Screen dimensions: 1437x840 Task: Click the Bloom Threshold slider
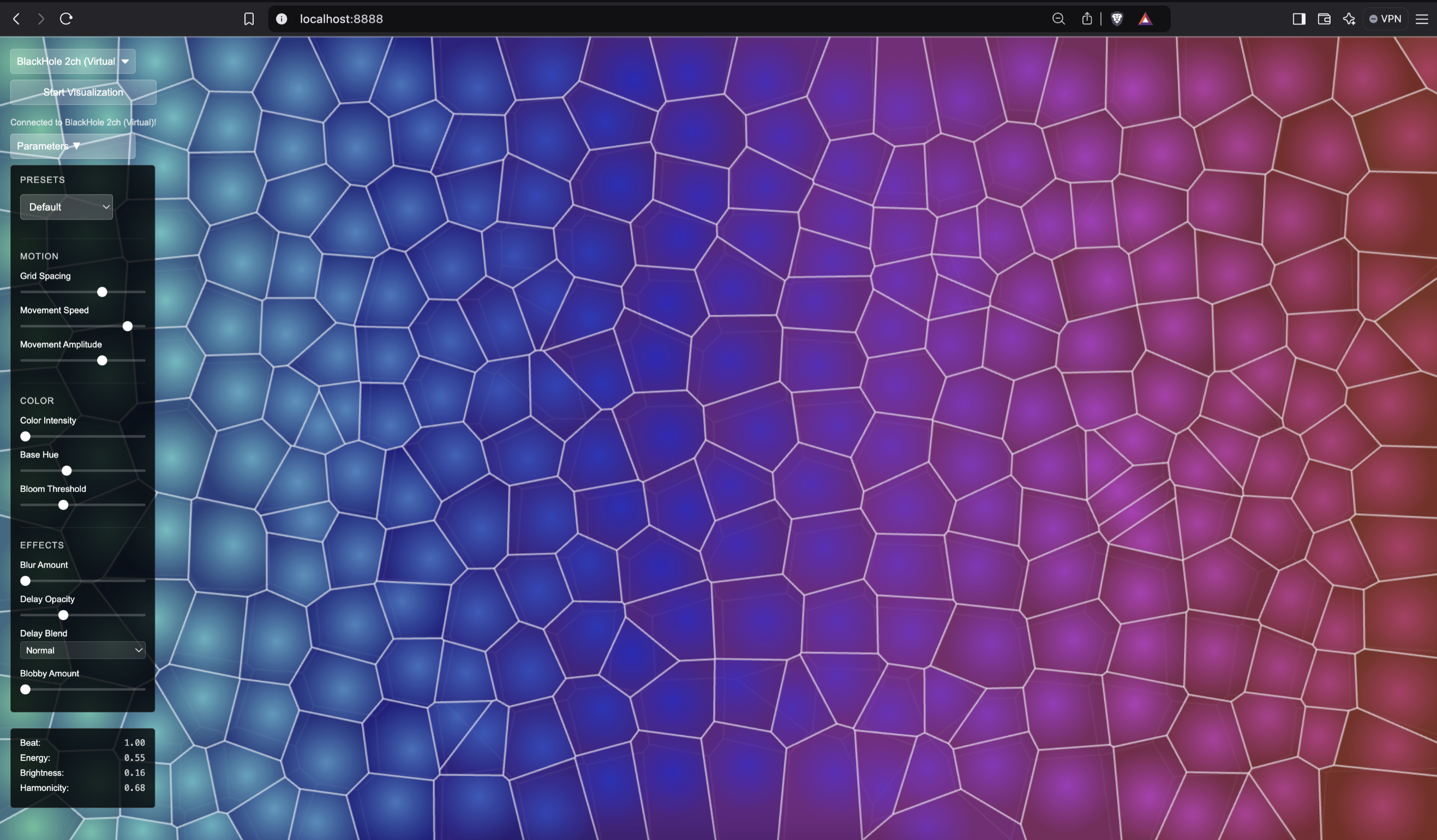point(83,505)
